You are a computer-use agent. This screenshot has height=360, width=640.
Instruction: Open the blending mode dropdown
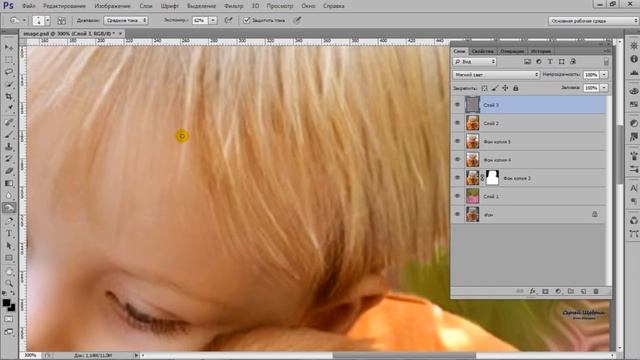496,75
